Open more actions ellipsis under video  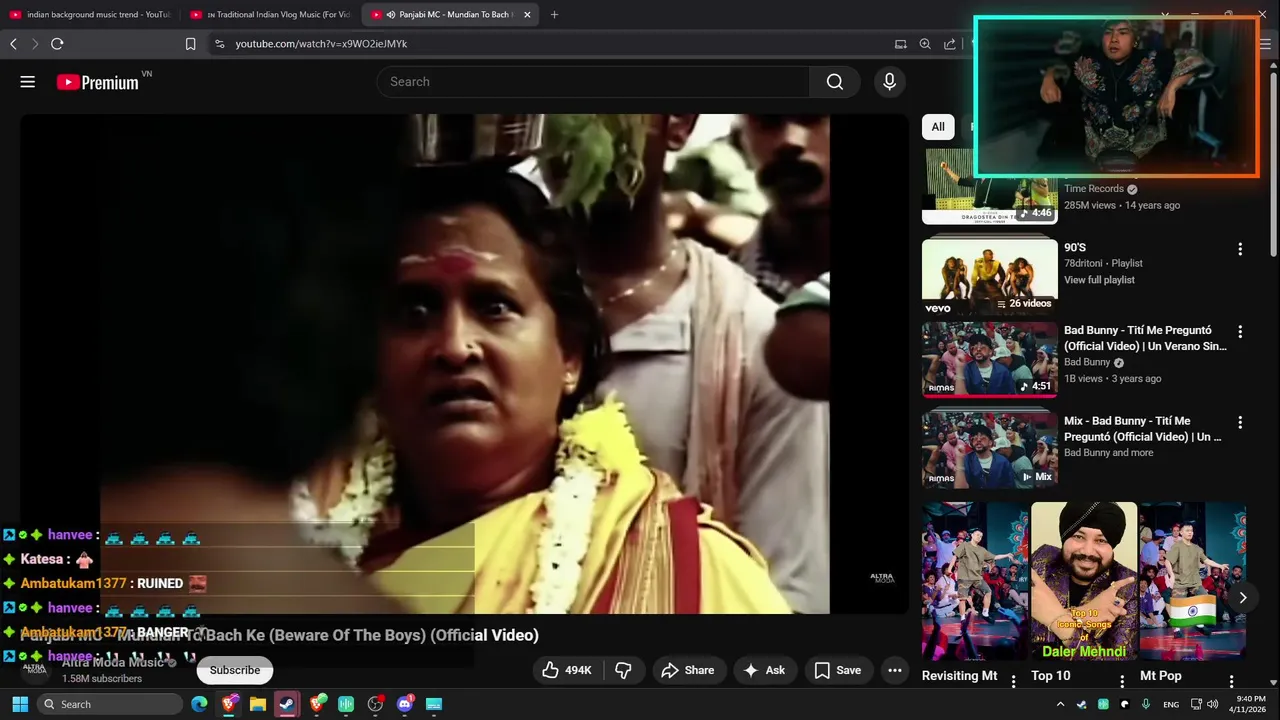pyautogui.click(x=895, y=670)
